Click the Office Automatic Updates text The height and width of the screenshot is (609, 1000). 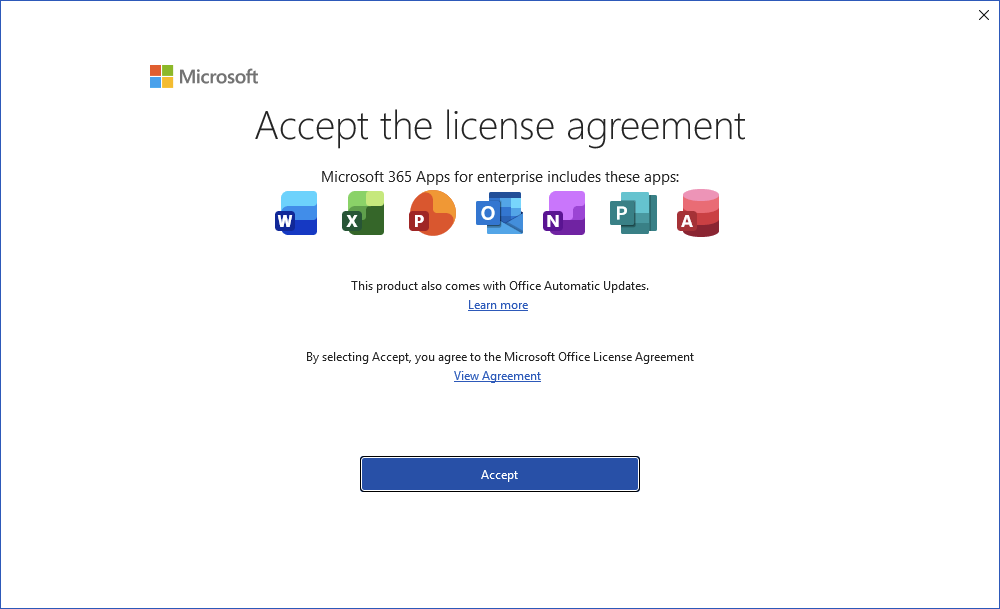pyautogui.click(x=500, y=285)
